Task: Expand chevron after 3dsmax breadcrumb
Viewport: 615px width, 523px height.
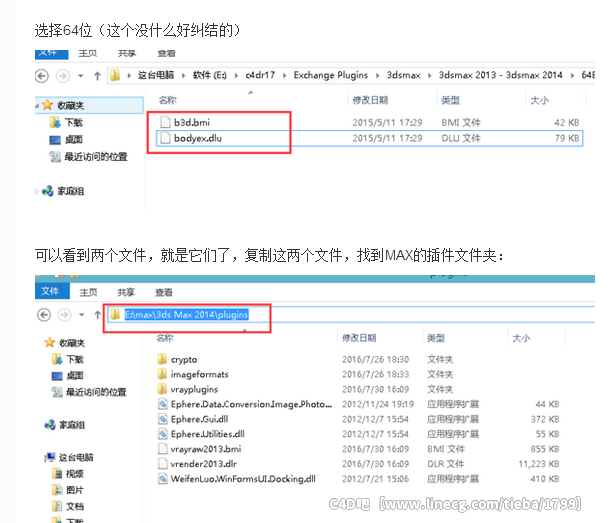Action: (429, 75)
